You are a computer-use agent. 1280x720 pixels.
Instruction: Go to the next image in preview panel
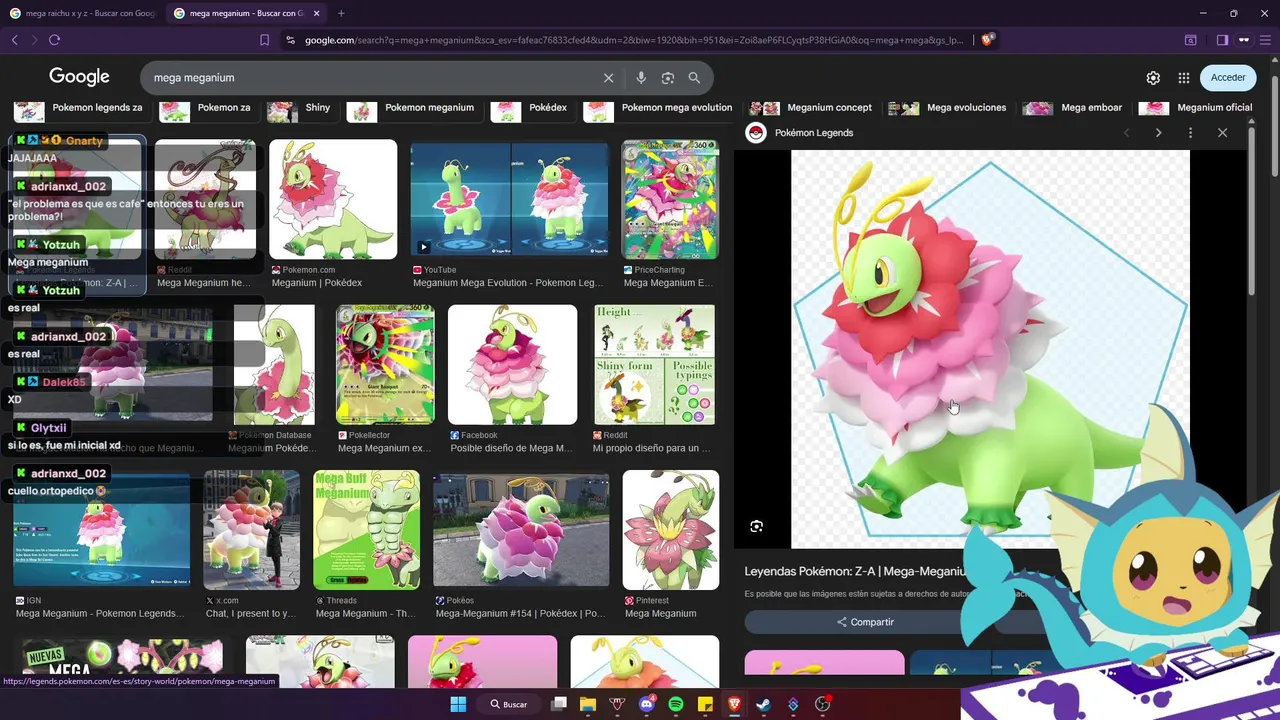point(1158,133)
